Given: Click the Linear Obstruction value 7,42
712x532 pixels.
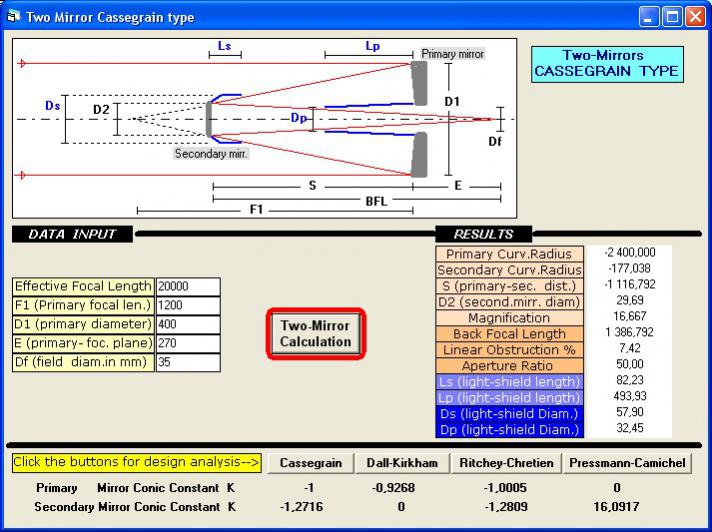Looking at the screenshot, I should (x=630, y=348).
